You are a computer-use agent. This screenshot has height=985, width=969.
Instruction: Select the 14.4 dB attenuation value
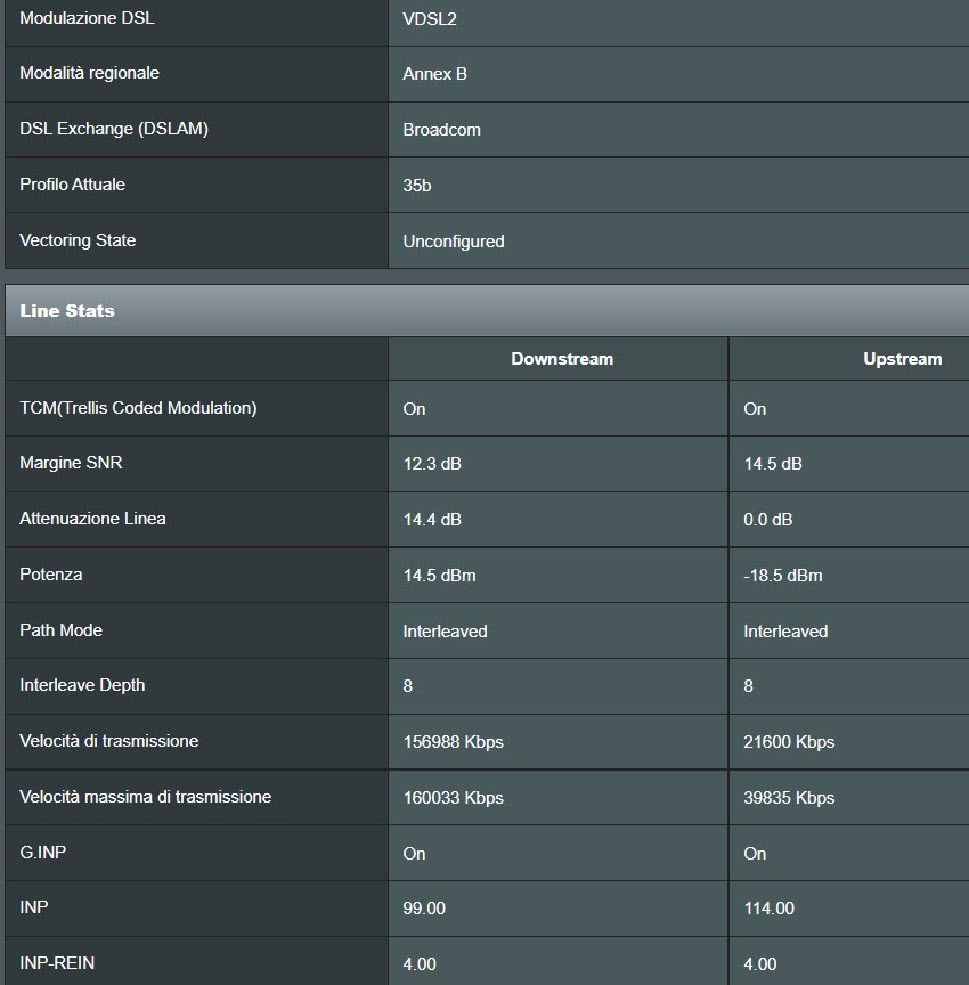[432, 520]
